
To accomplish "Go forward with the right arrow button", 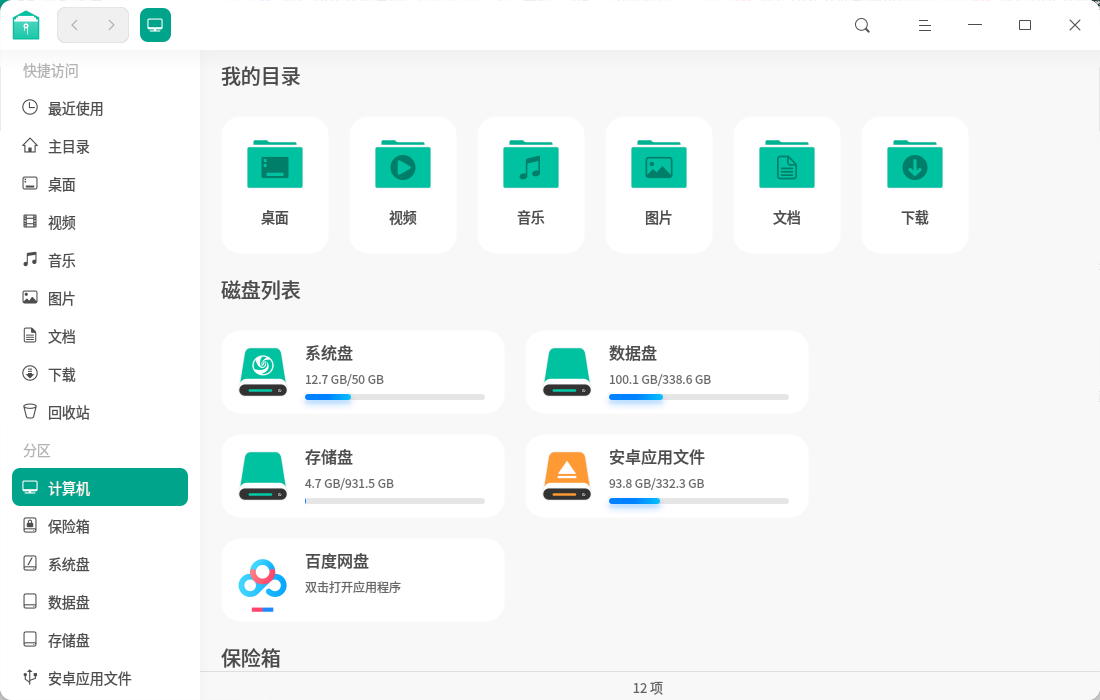I will coord(111,25).
